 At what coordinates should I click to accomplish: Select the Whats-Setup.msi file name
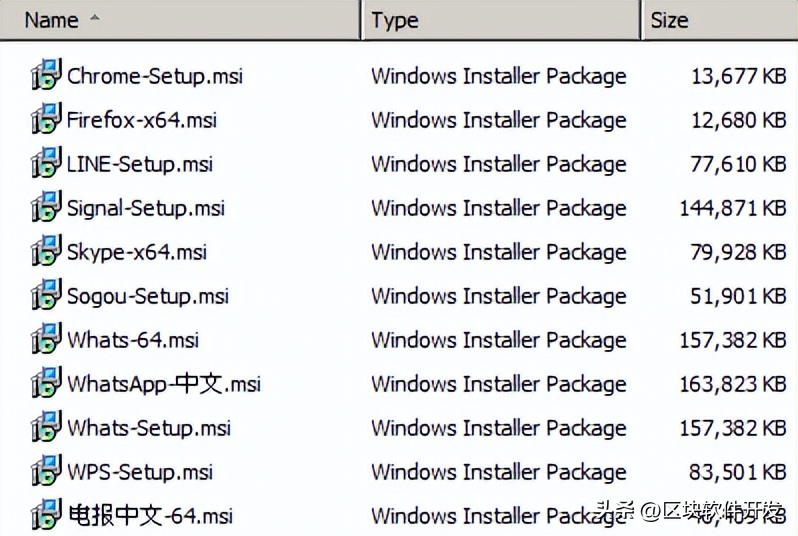(x=149, y=428)
